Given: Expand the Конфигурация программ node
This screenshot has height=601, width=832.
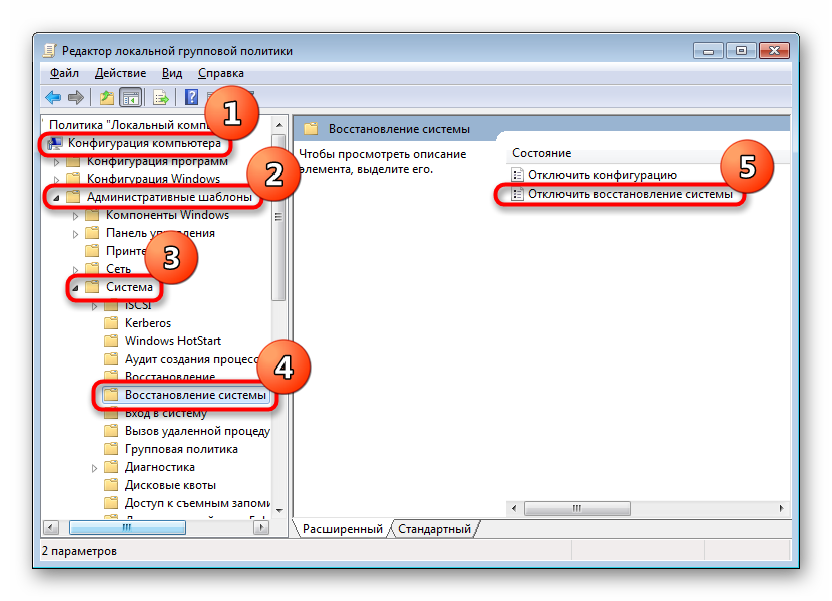Looking at the screenshot, I should click(57, 162).
